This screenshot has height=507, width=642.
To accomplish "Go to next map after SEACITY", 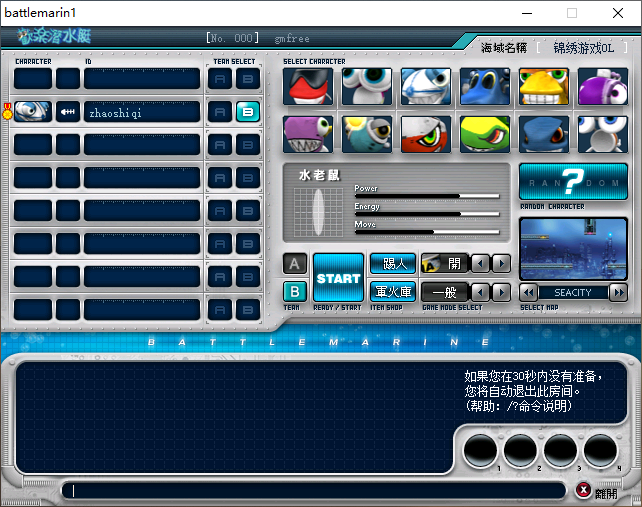I will [618, 293].
